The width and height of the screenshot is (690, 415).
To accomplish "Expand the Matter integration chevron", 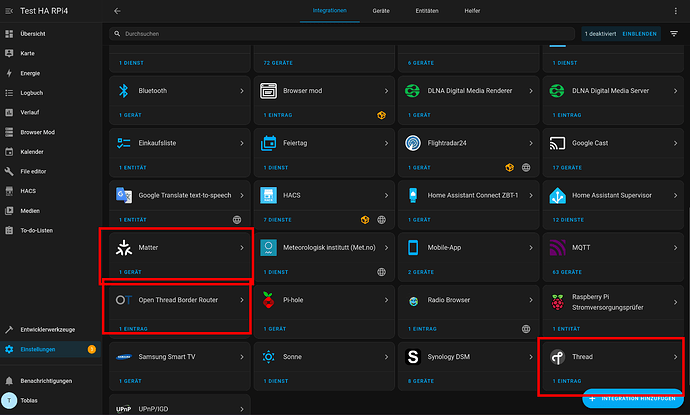I will pos(242,246).
